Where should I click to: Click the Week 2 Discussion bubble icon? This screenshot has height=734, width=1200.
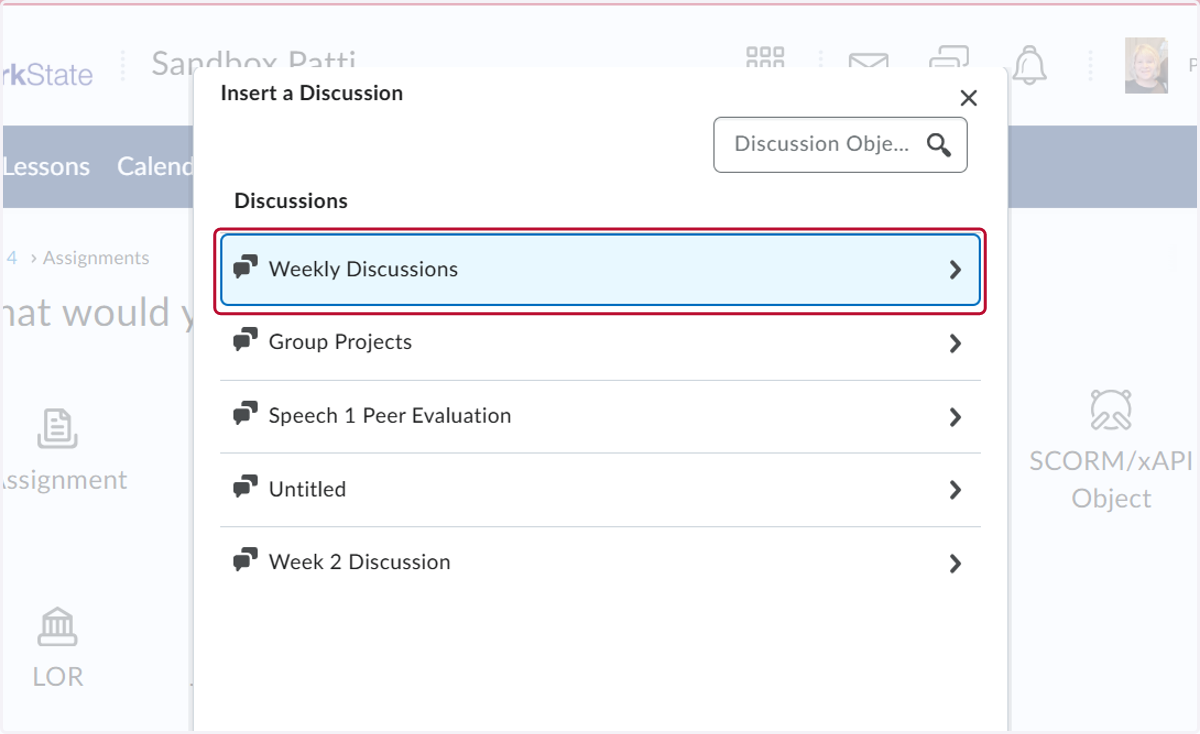point(245,561)
